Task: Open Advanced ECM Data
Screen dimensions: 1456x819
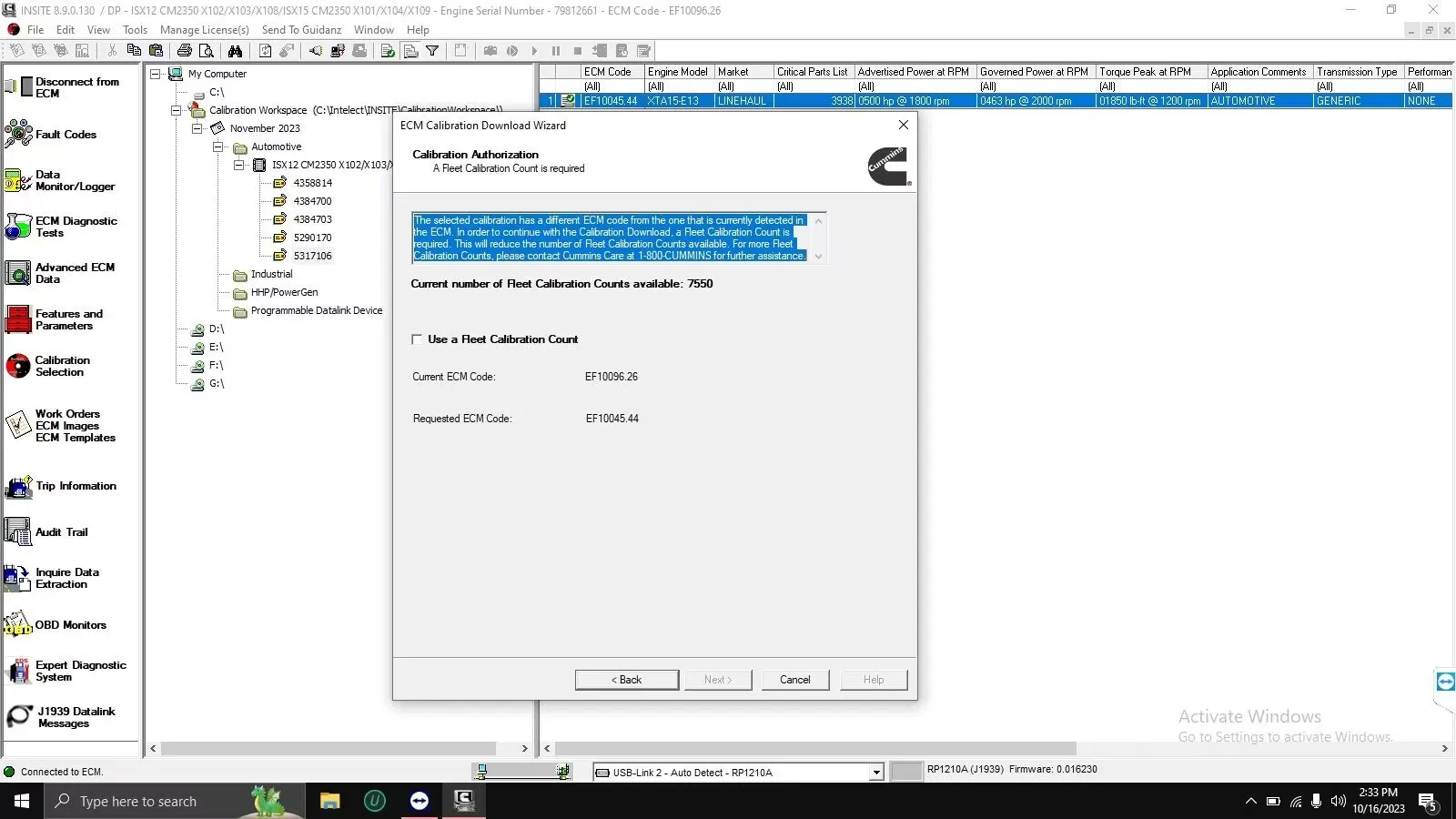Action: [60, 273]
